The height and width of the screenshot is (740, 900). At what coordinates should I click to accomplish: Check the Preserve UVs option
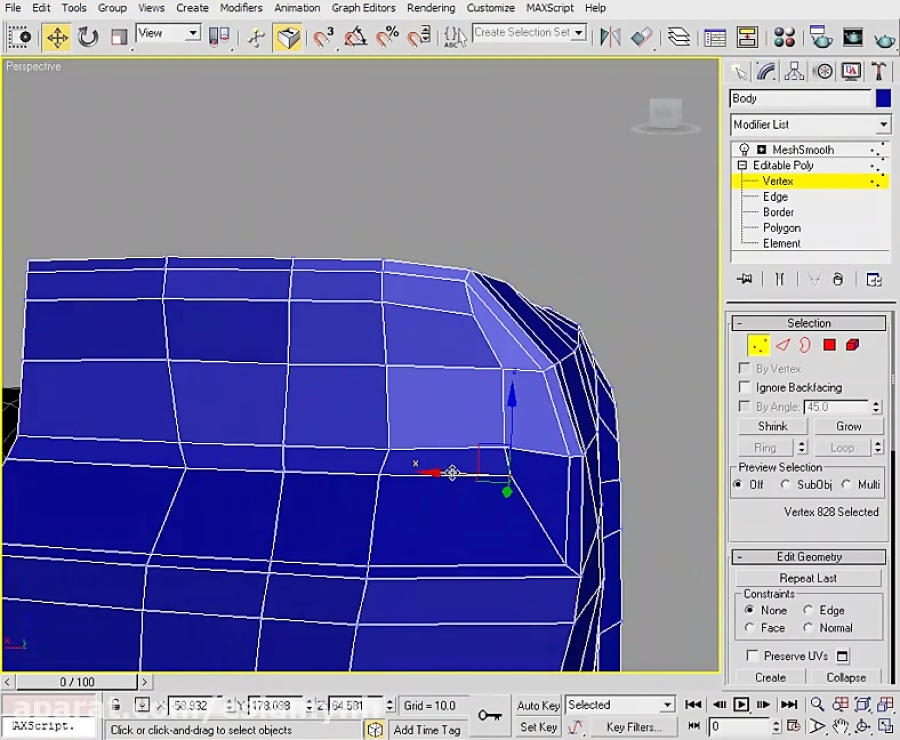pos(751,655)
